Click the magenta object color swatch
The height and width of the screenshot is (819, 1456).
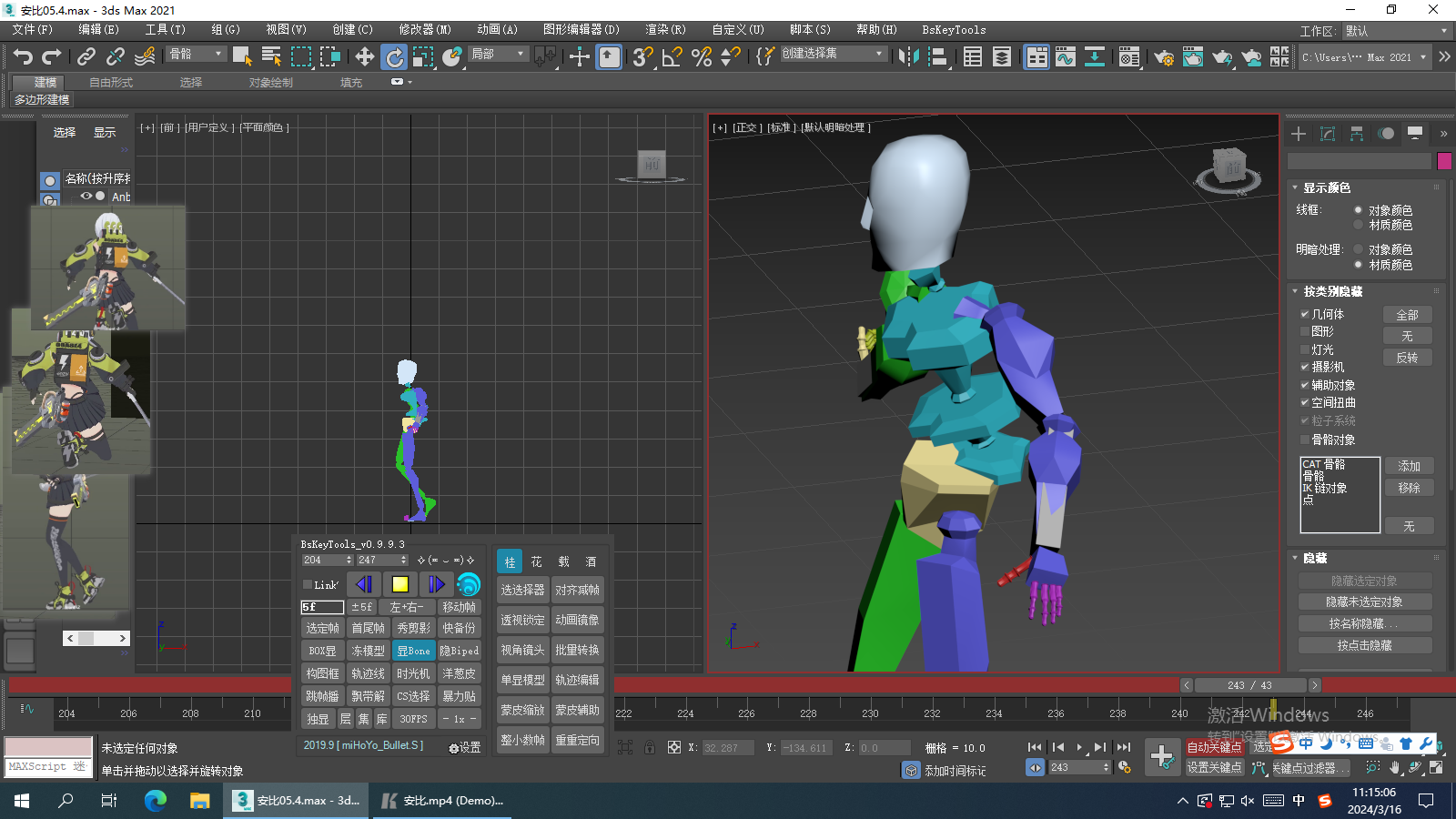point(1444,161)
